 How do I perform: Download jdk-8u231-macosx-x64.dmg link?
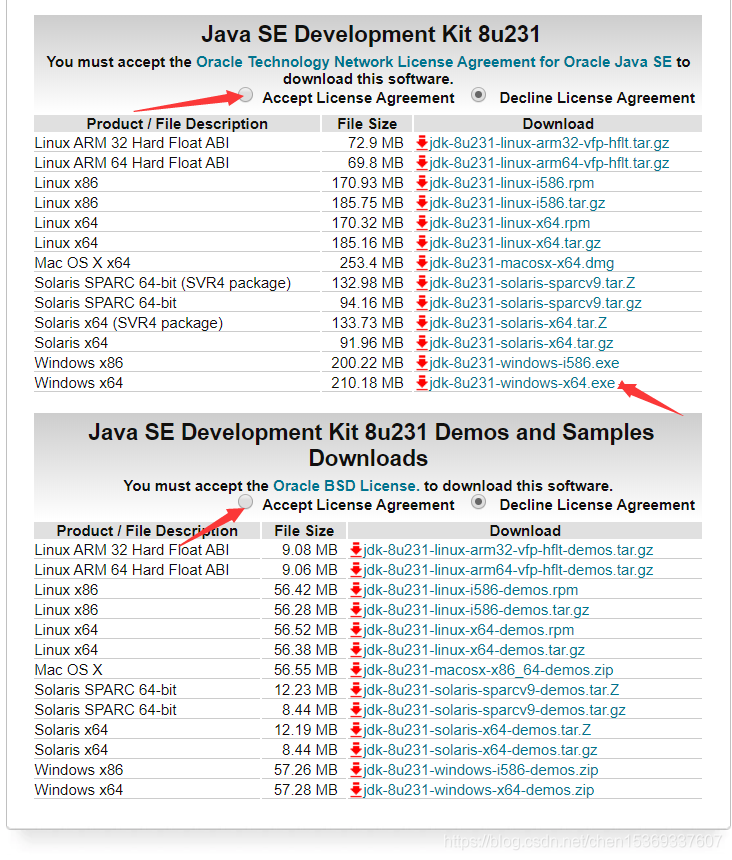coord(521,263)
